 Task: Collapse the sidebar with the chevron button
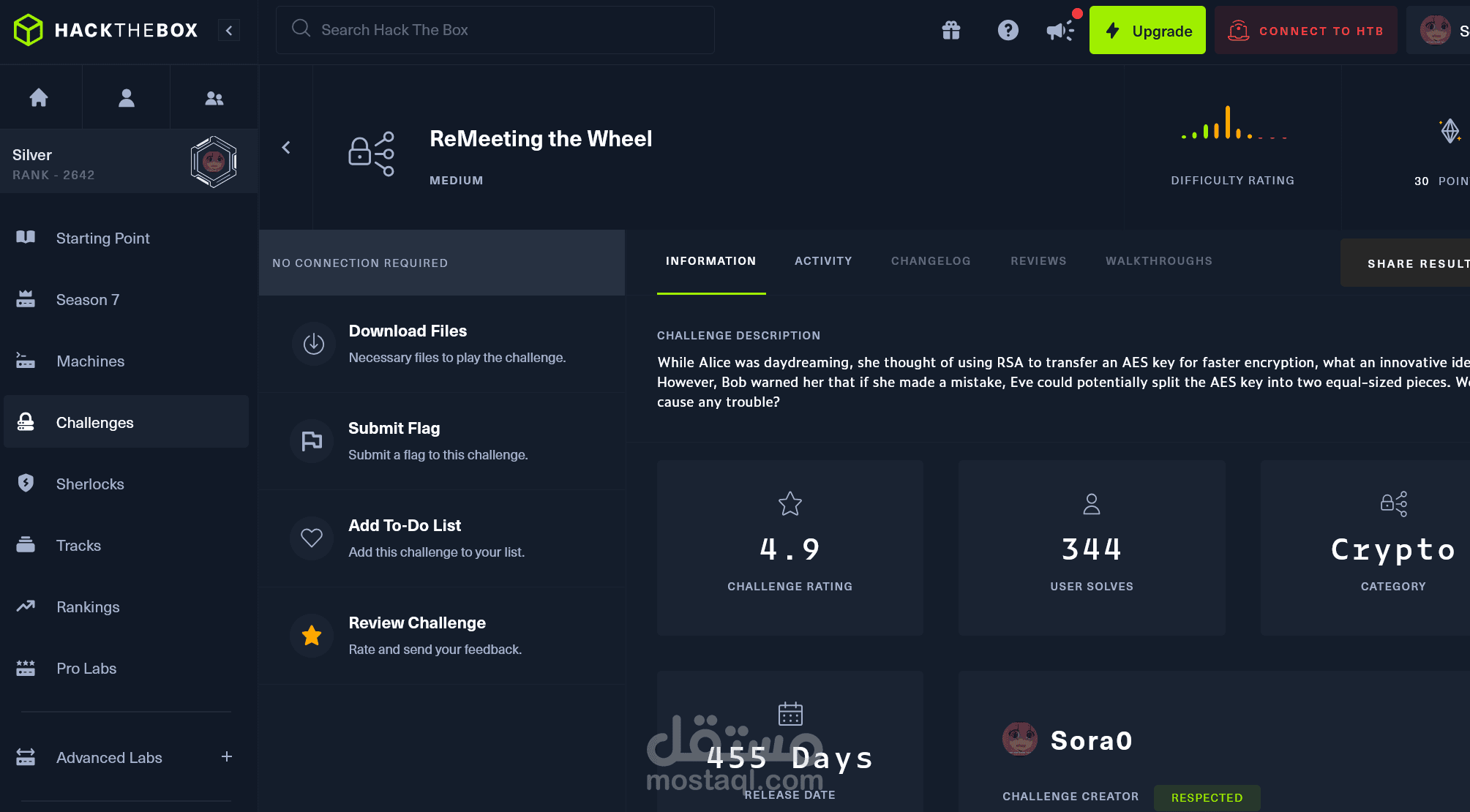229,30
